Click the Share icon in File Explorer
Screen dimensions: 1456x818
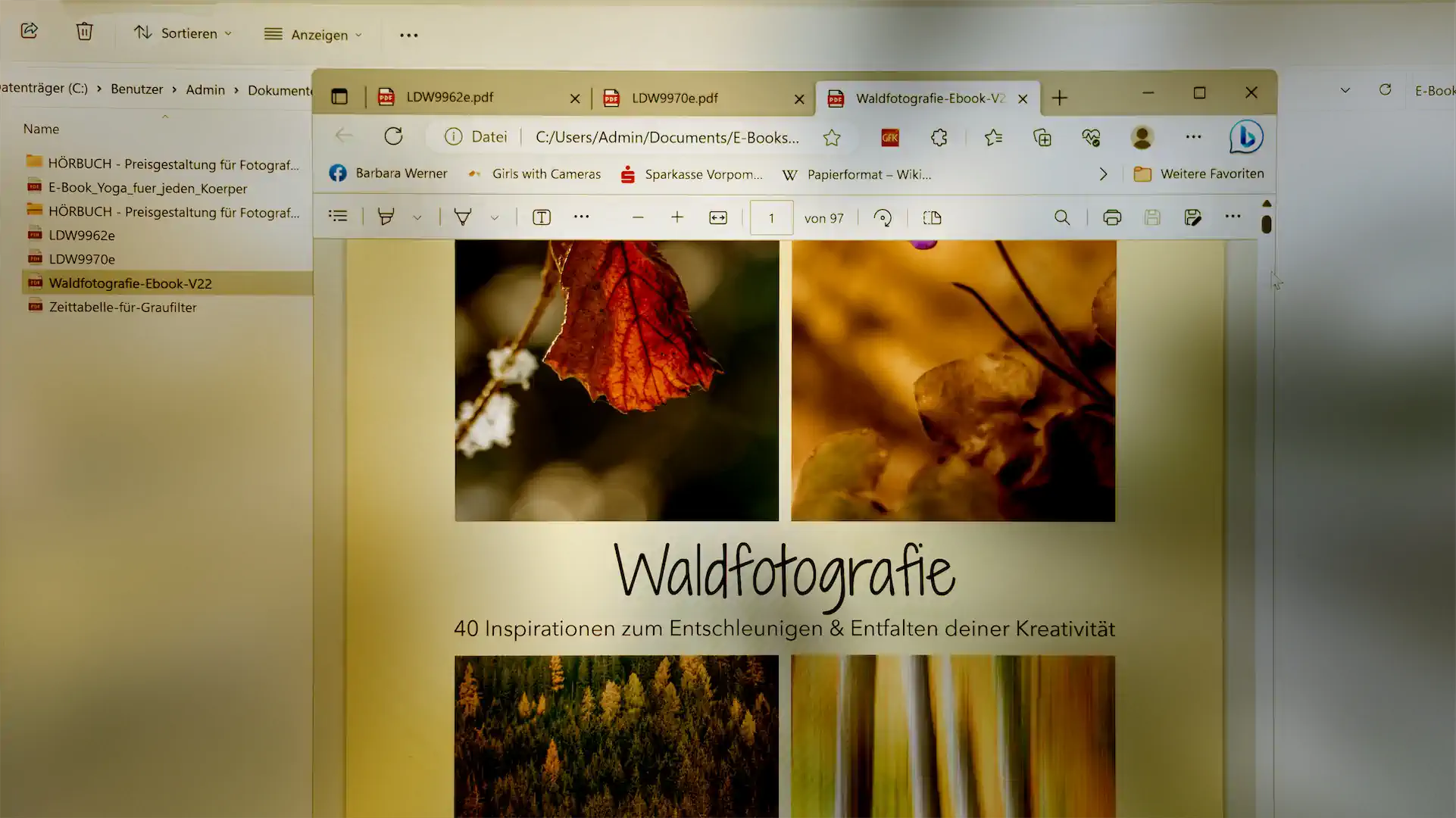(x=30, y=31)
